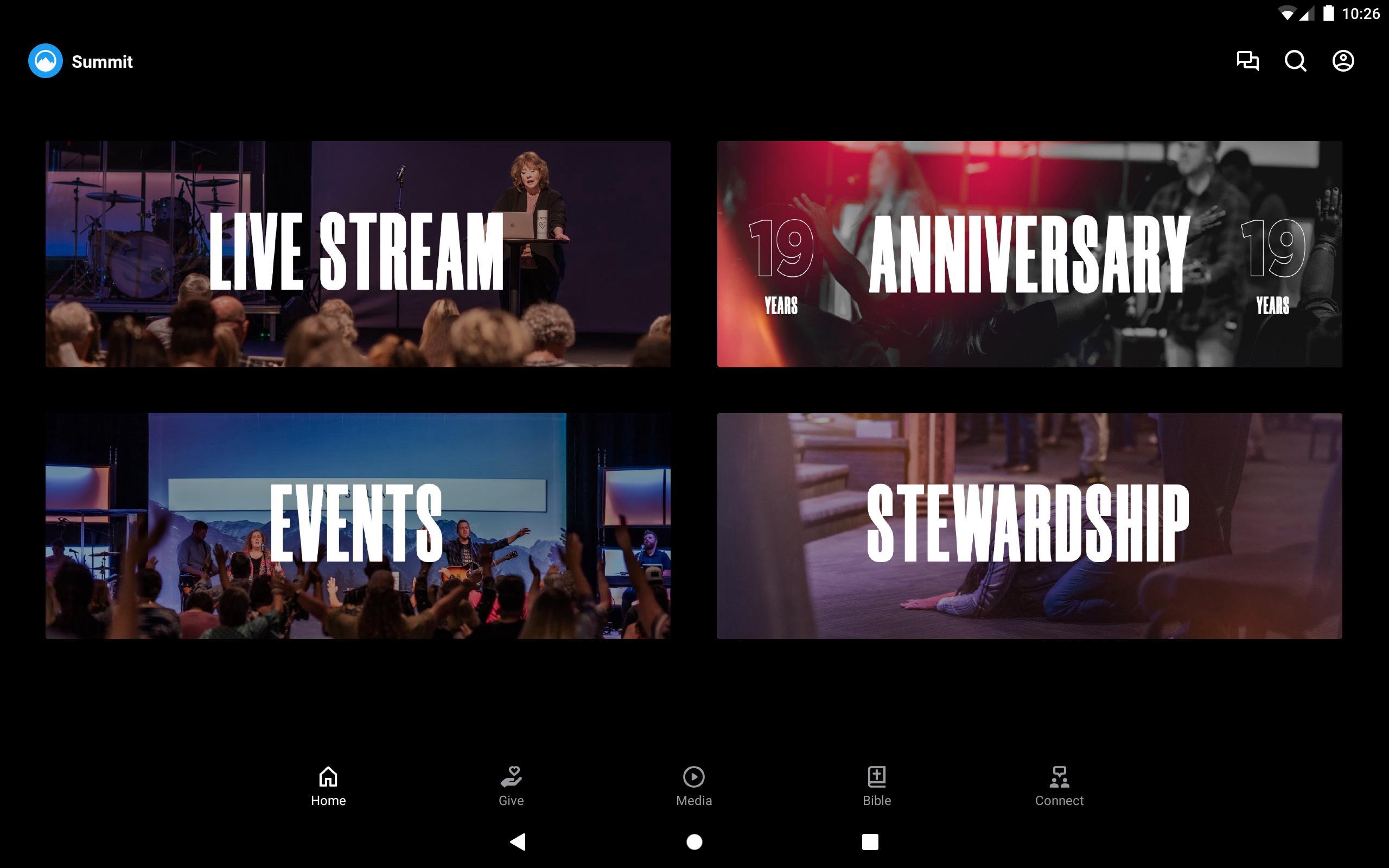Switch to the Give tab label
This screenshot has width=1389, height=868.
point(511,801)
